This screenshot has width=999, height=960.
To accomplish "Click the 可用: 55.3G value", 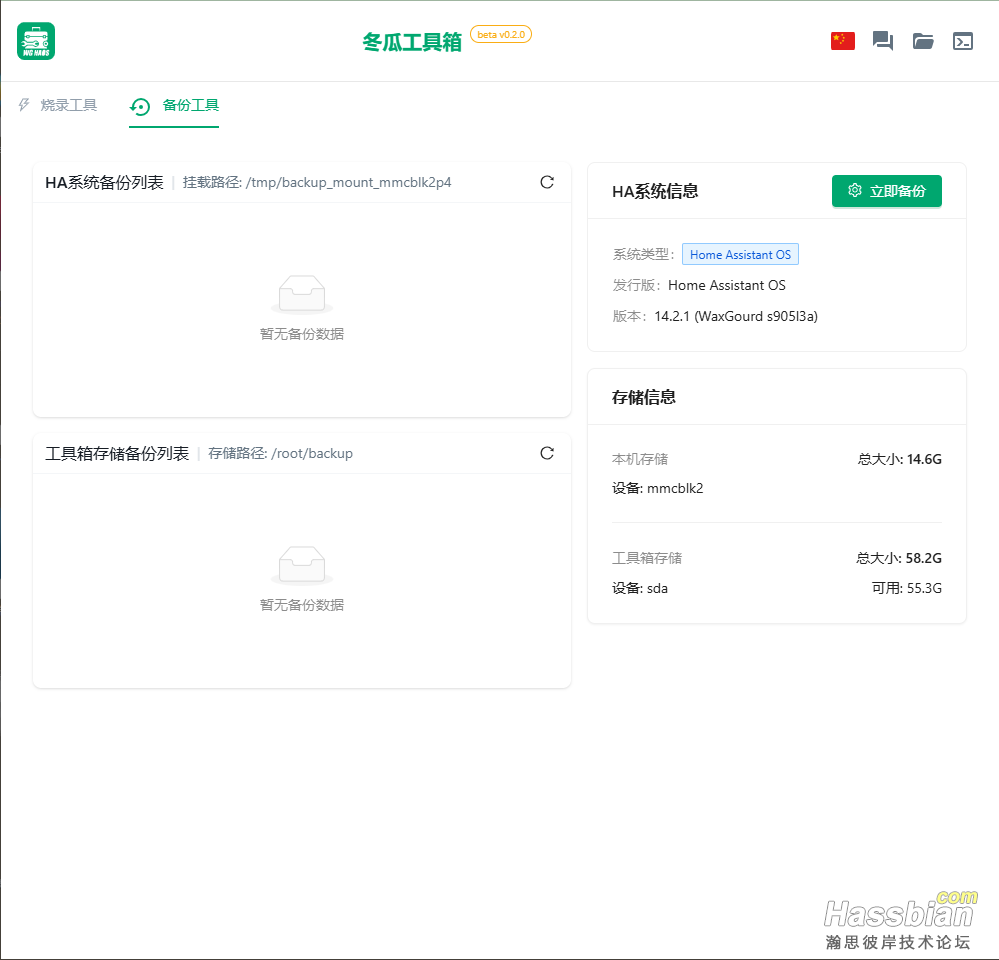I will click(x=907, y=588).
